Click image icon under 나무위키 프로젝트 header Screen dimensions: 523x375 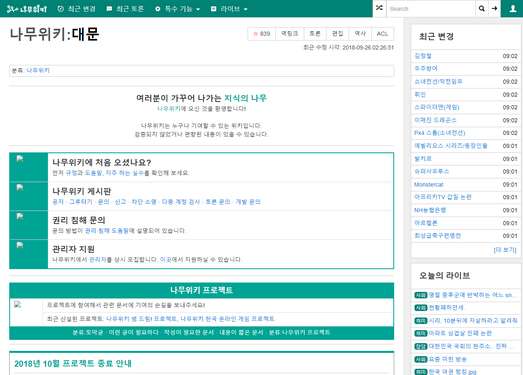18,304
